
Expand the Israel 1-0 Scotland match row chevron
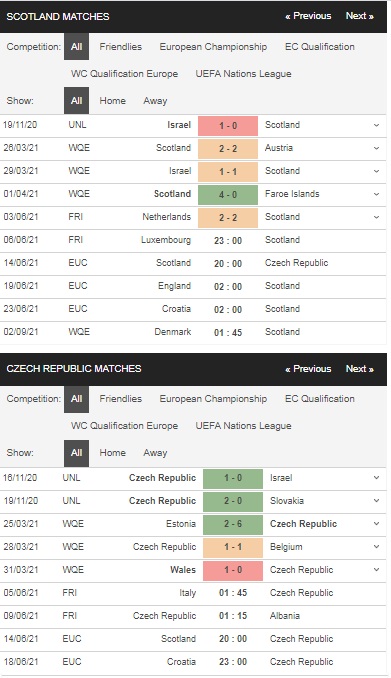pyautogui.click(x=376, y=125)
